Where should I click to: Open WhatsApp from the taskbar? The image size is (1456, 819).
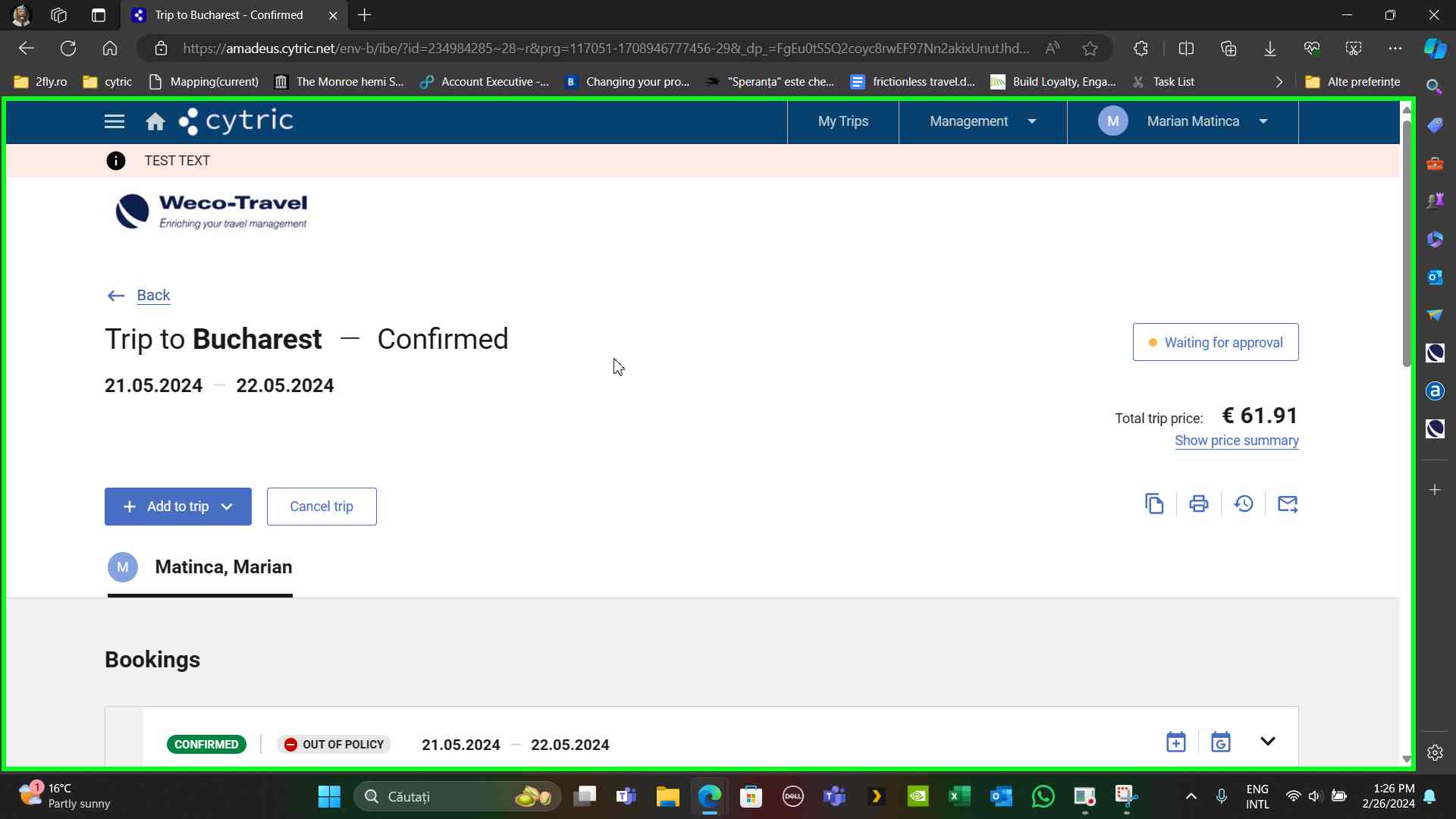coord(1043,796)
